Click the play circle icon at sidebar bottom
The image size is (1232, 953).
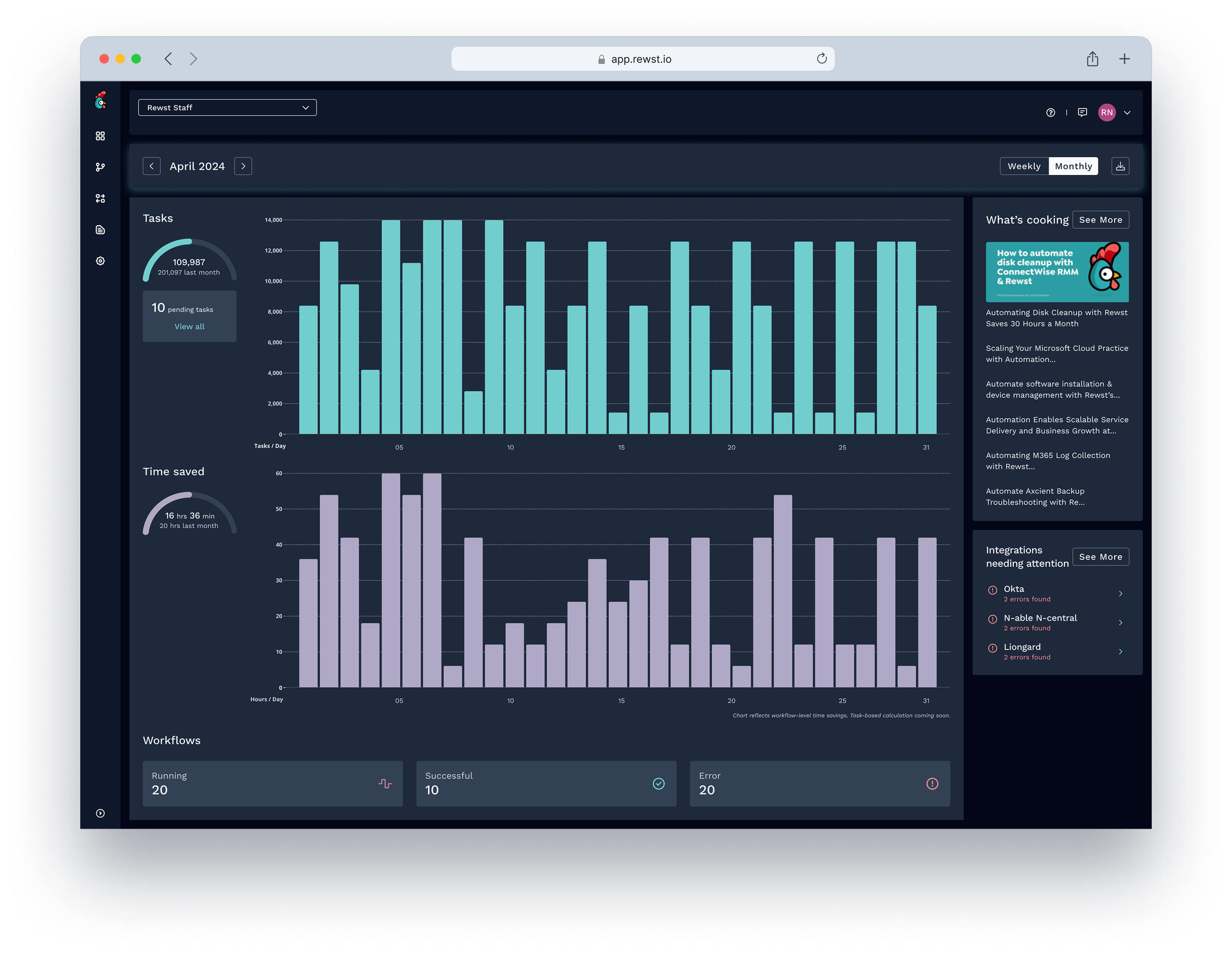pyautogui.click(x=101, y=813)
